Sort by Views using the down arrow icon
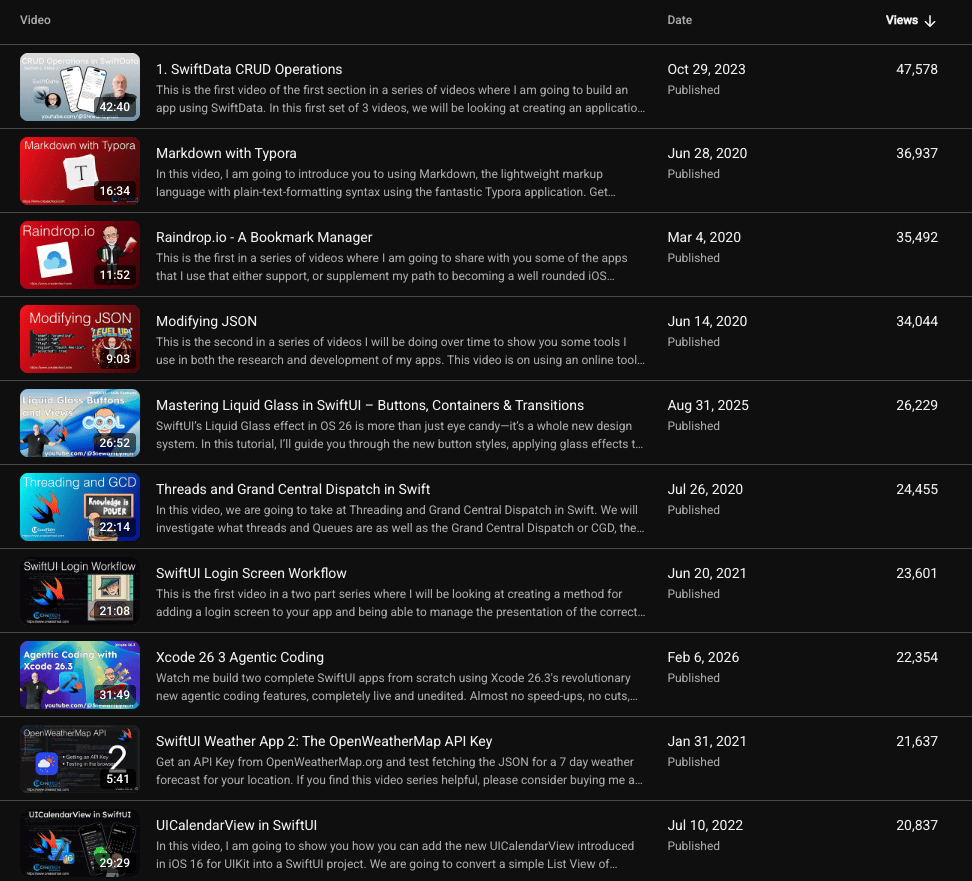This screenshot has height=881, width=972. pyautogui.click(x=930, y=21)
